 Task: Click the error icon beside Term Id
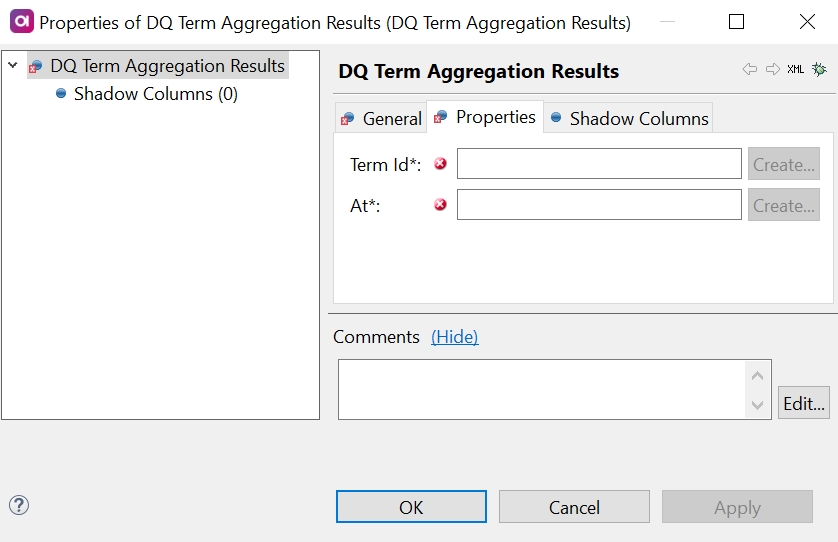(x=440, y=164)
